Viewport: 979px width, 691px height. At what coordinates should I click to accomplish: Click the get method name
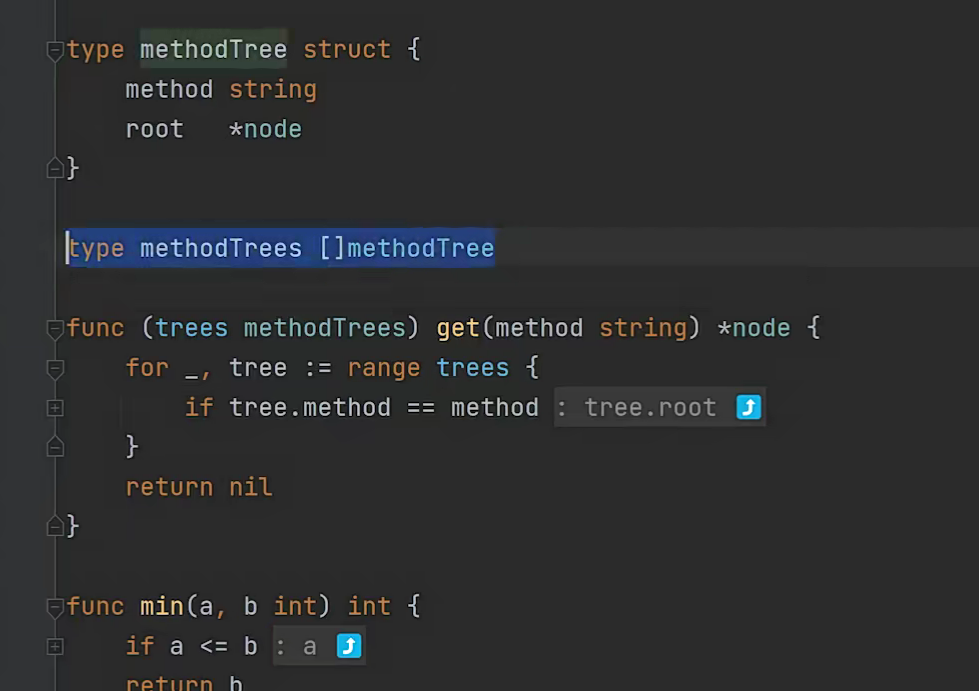[x=458, y=328]
